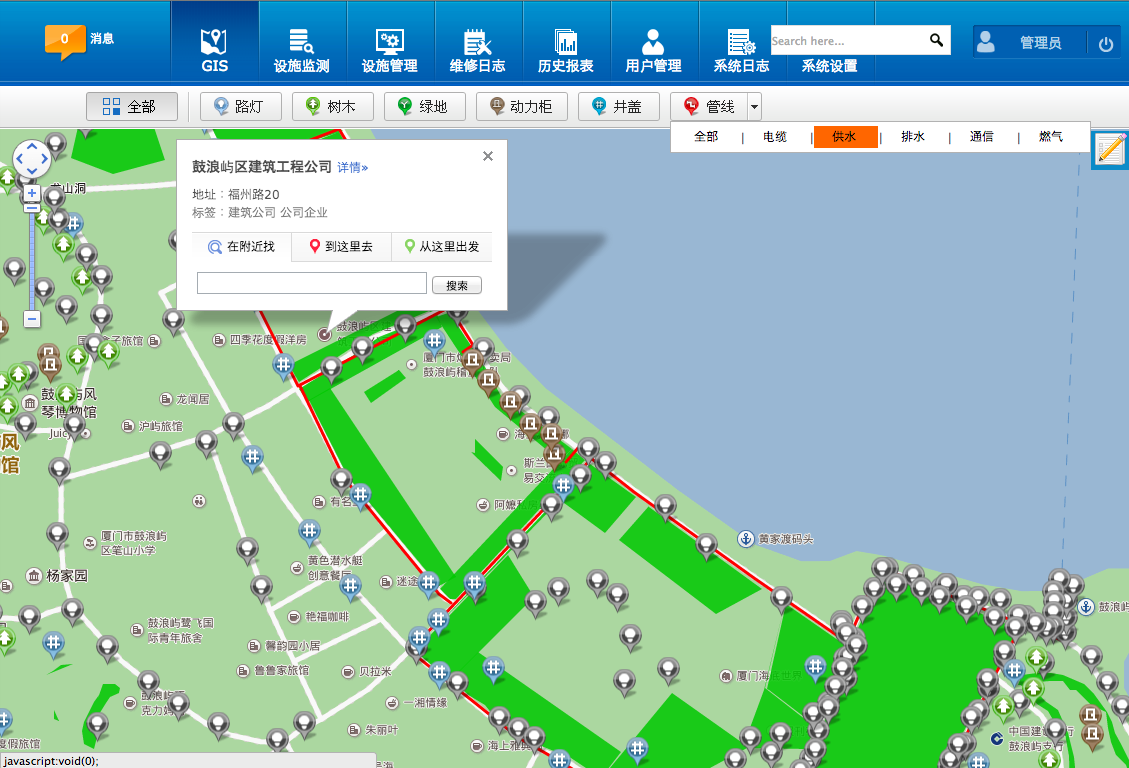Toggle the 路灯 streetlight layer filter

[240, 105]
